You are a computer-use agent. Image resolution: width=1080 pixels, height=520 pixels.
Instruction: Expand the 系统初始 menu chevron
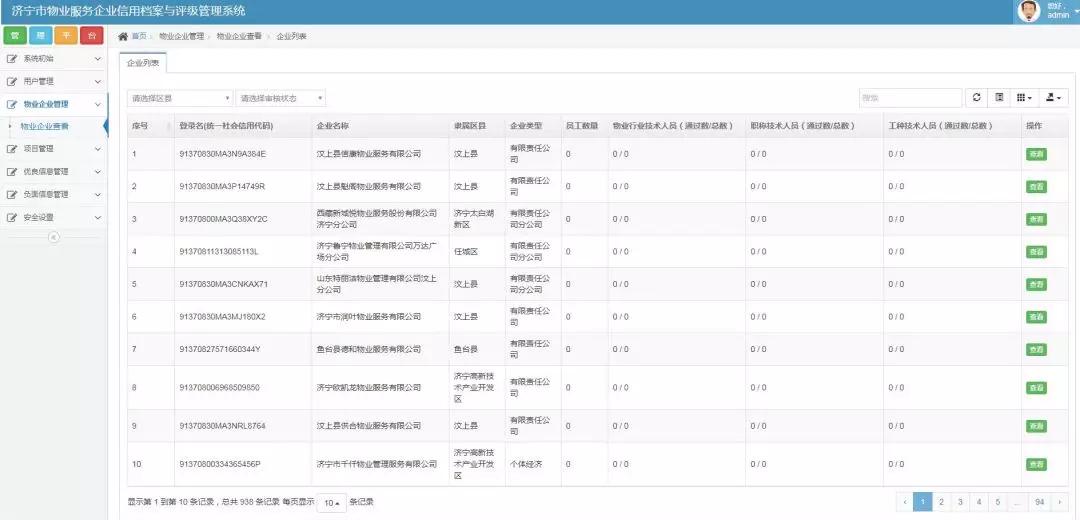pos(97,59)
